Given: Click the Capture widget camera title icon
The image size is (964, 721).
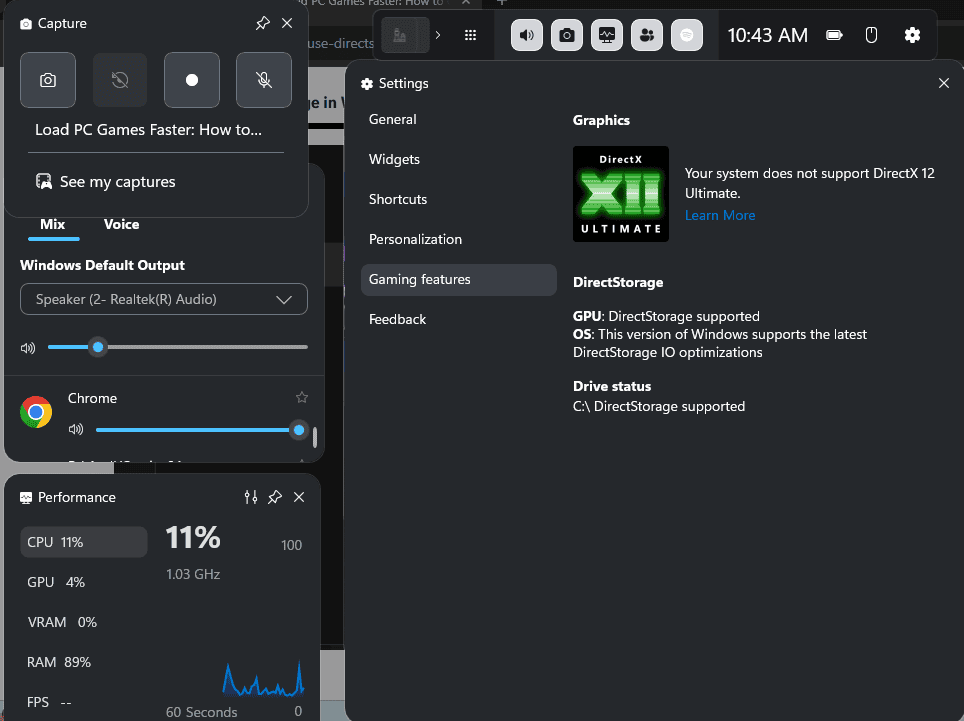Looking at the screenshot, I should pyautogui.click(x=26, y=24).
